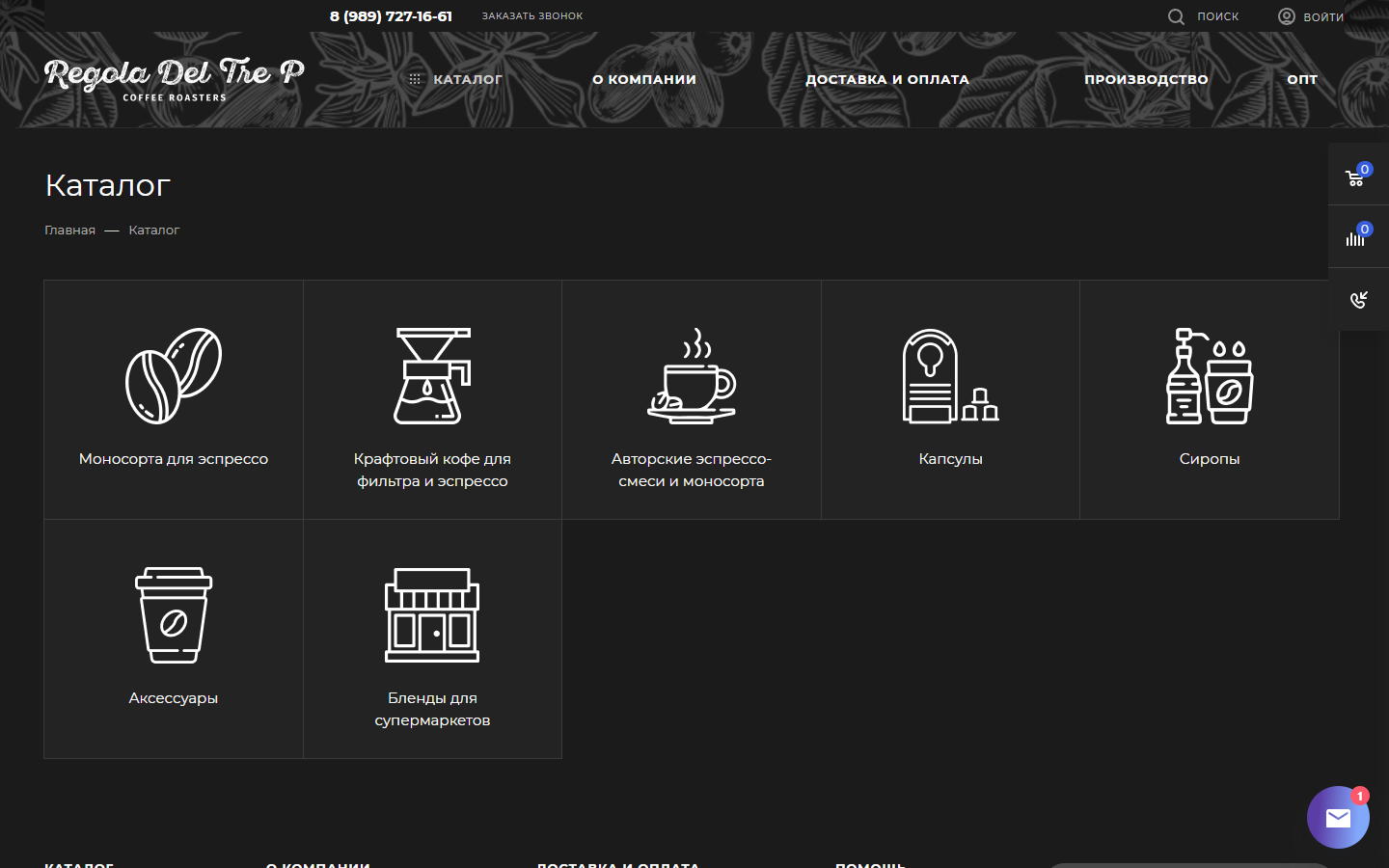Click the Regola Del Tre P logo
Image resolution: width=1389 pixels, height=868 pixels.
[175, 78]
